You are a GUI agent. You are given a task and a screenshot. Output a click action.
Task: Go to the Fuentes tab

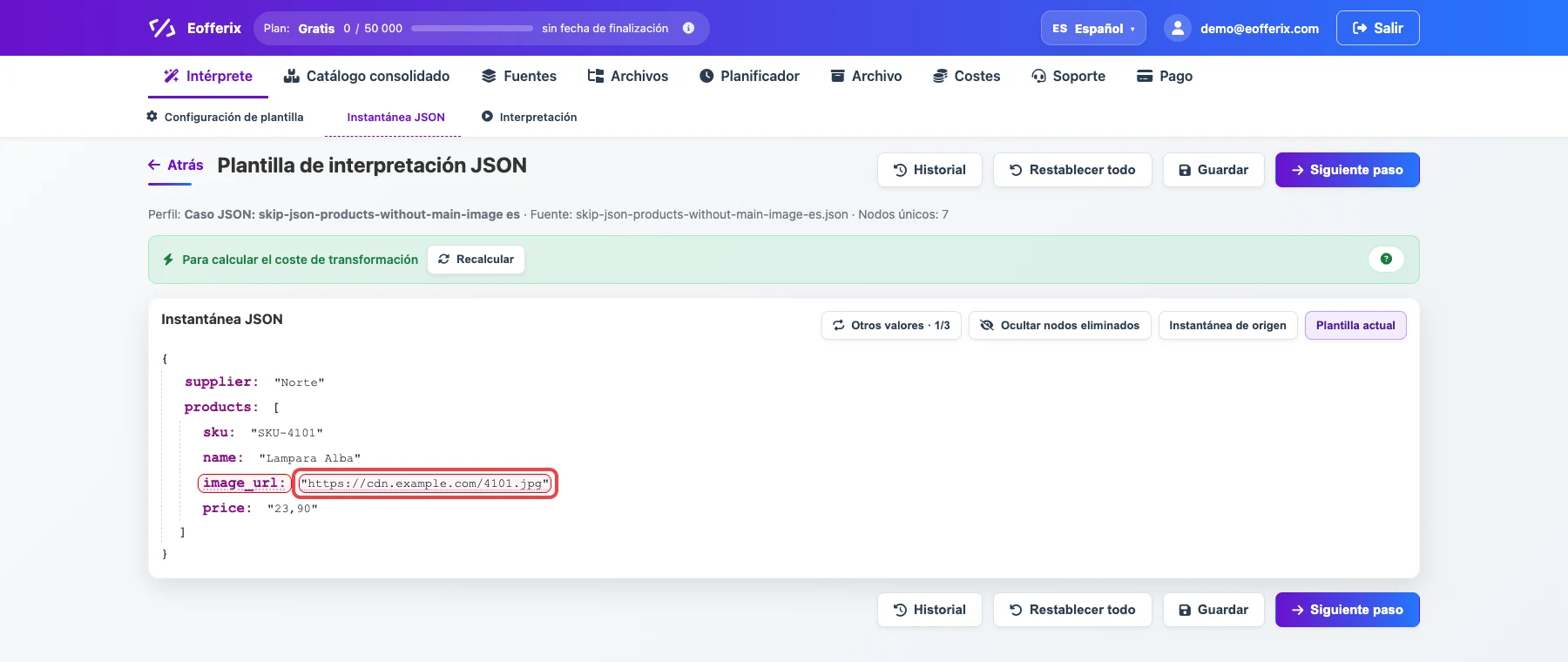[x=519, y=76]
